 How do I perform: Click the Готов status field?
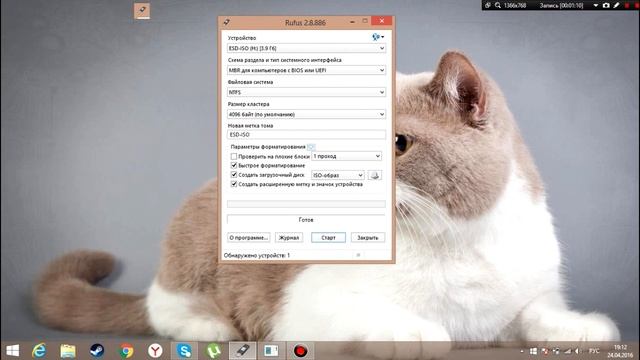pos(306,220)
